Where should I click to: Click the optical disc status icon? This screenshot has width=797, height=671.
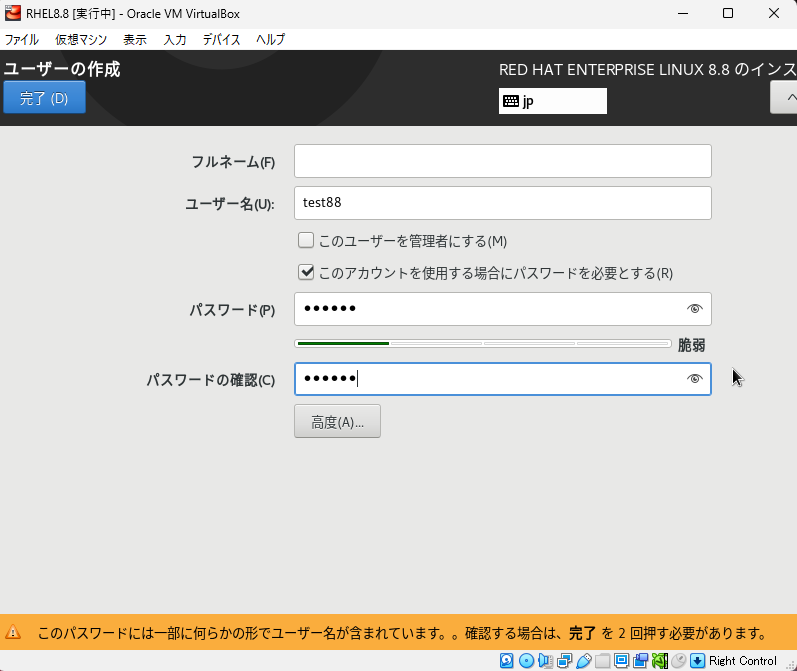tap(526, 660)
